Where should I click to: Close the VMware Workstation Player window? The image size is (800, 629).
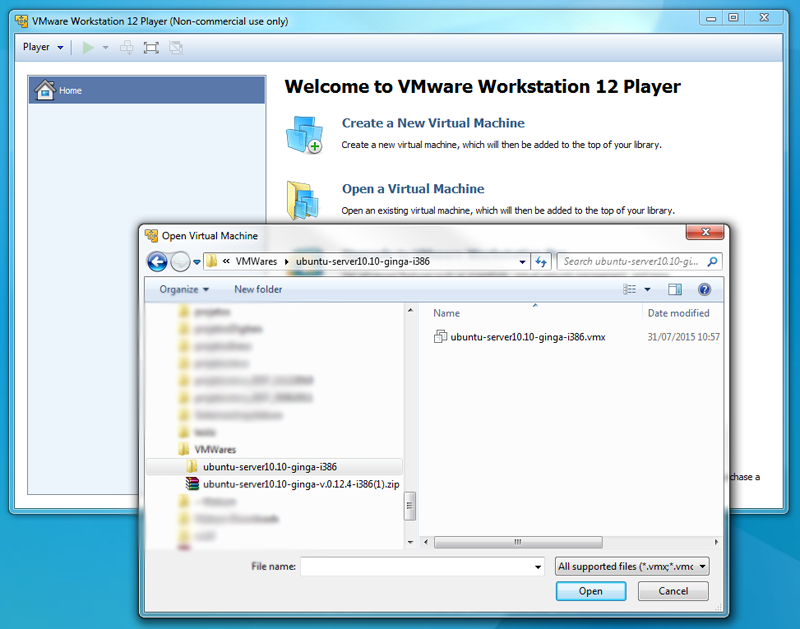[764, 18]
